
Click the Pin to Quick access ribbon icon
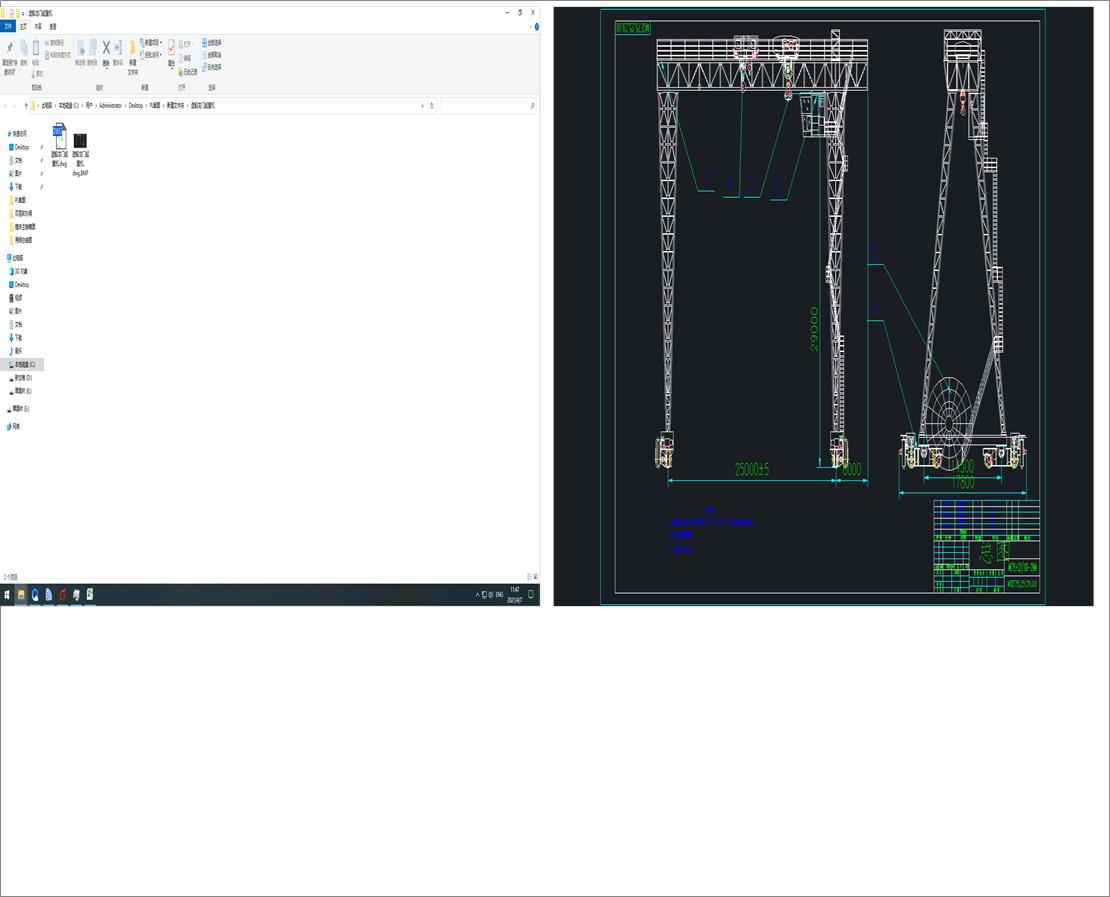coord(9,48)
